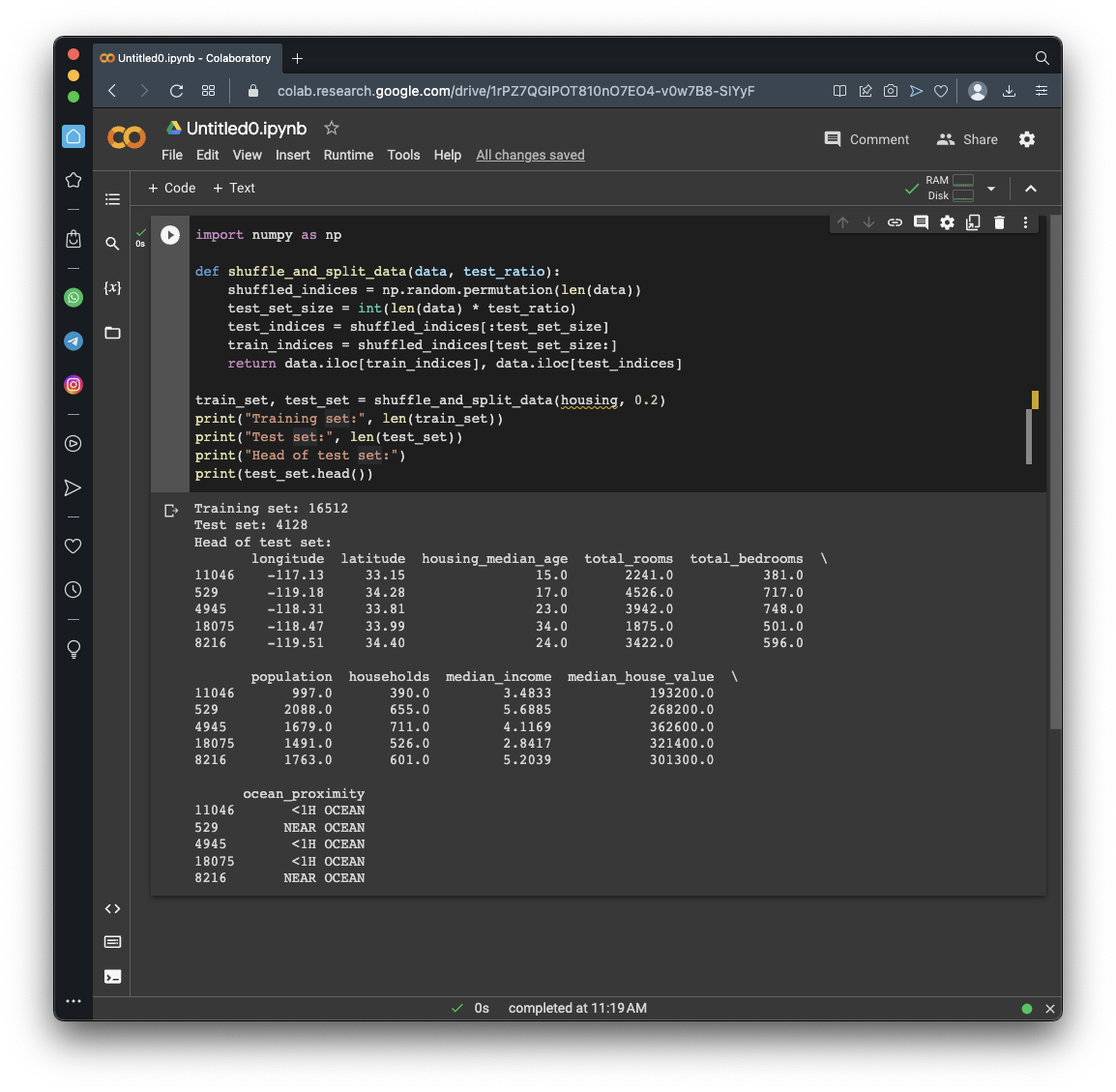The height and width of the screenshot is (1092, 1116).
Task: Expand the RAM and Disk connection dropdown
Action: click(991, 189)
